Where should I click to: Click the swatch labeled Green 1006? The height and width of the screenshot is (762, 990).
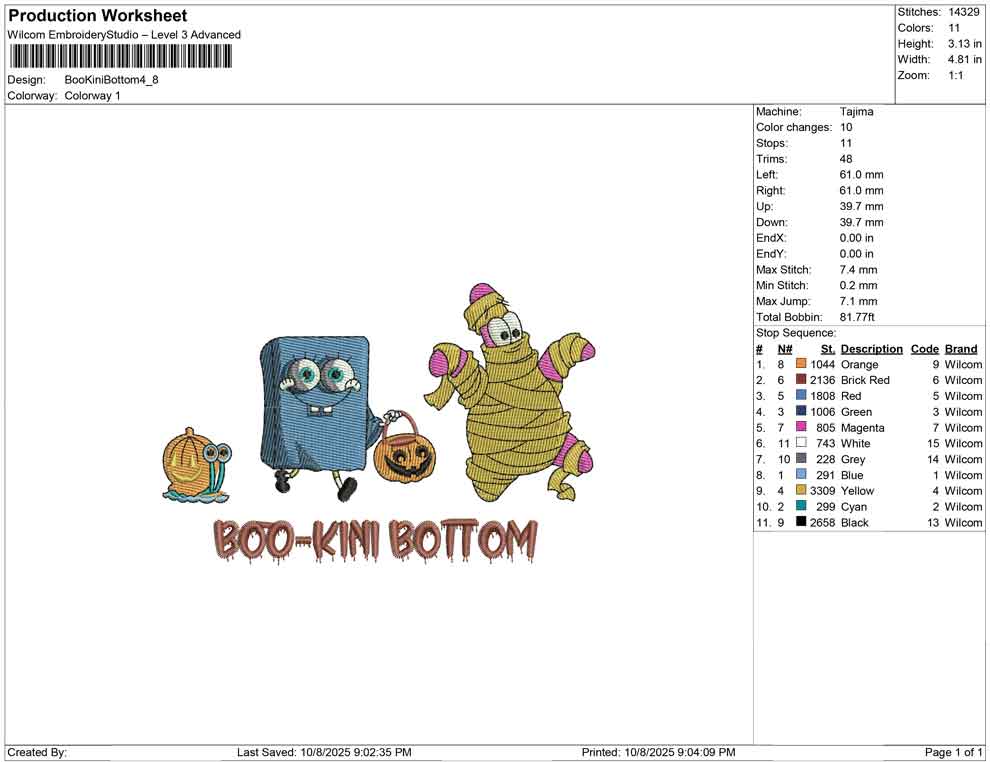(x=801, y=411)
